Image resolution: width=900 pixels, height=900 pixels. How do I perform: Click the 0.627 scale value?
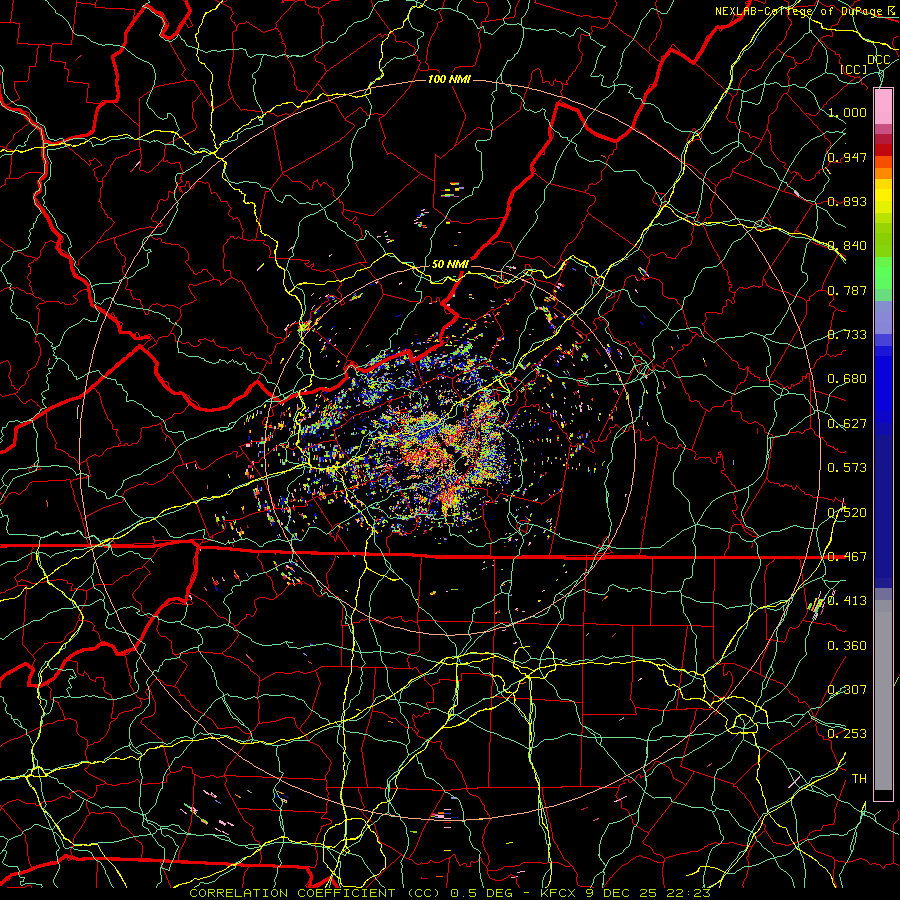coord(847,424)
